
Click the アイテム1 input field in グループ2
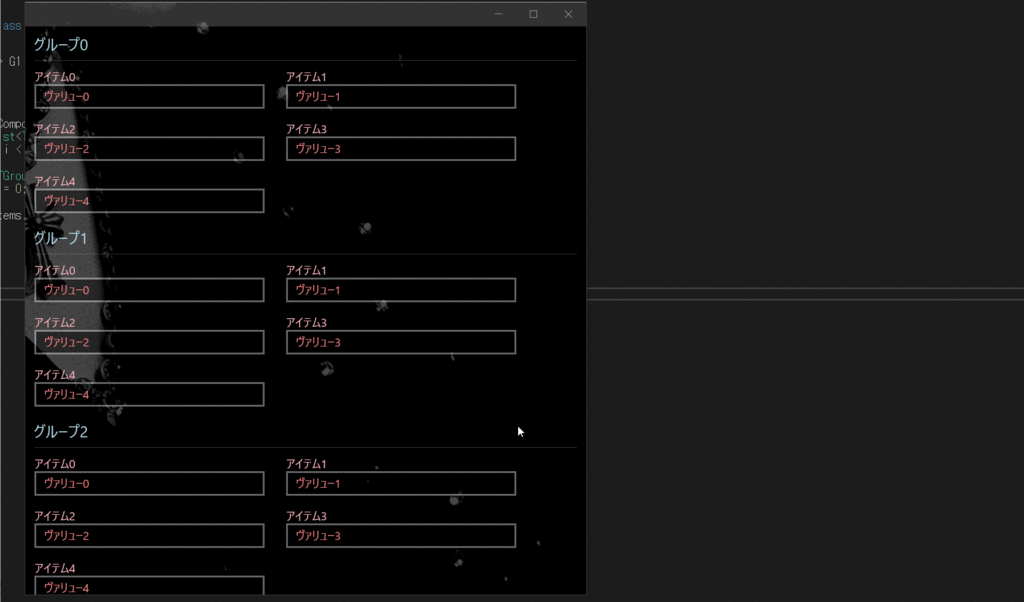pos(401,484)
